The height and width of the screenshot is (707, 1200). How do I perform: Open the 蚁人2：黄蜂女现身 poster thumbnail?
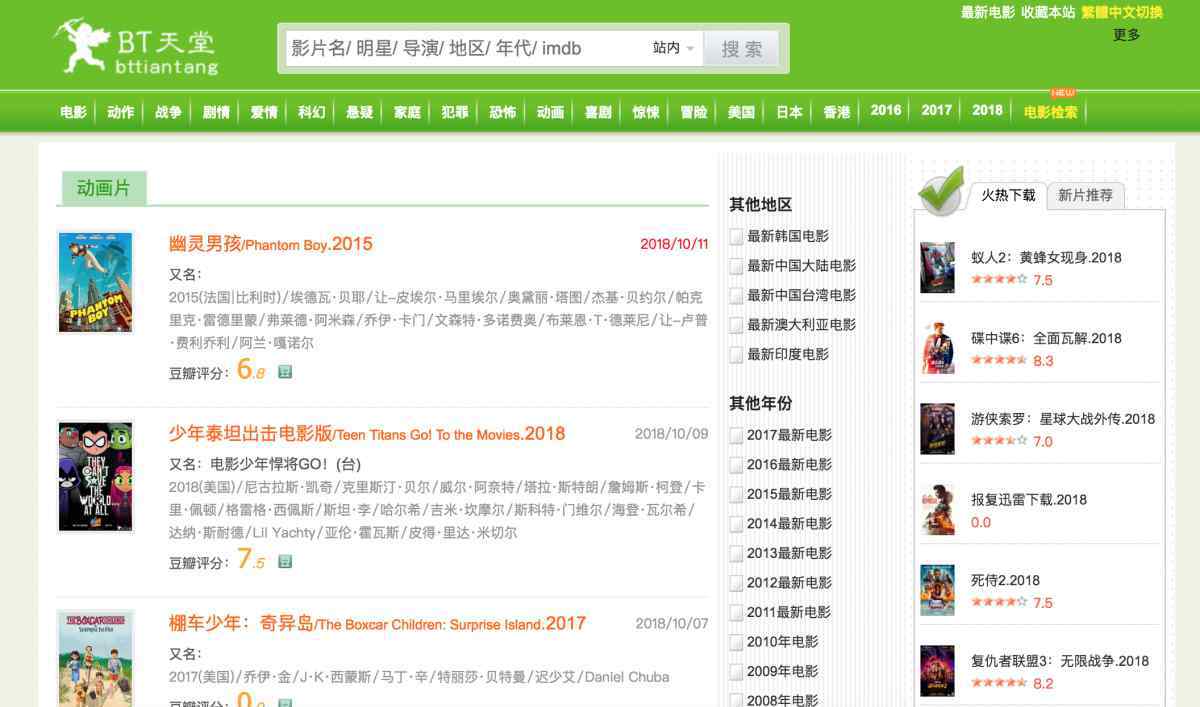[x=937, y=267]
